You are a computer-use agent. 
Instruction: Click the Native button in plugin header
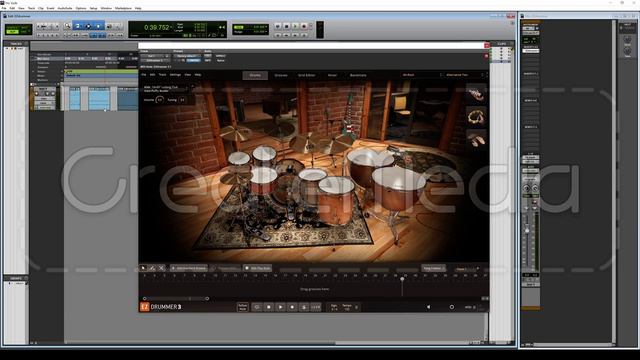click(x=221, y=60)
